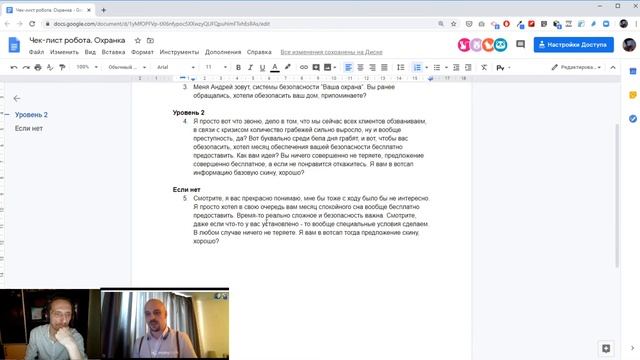Click the insert image icon
640x360 pixels.
327,67
